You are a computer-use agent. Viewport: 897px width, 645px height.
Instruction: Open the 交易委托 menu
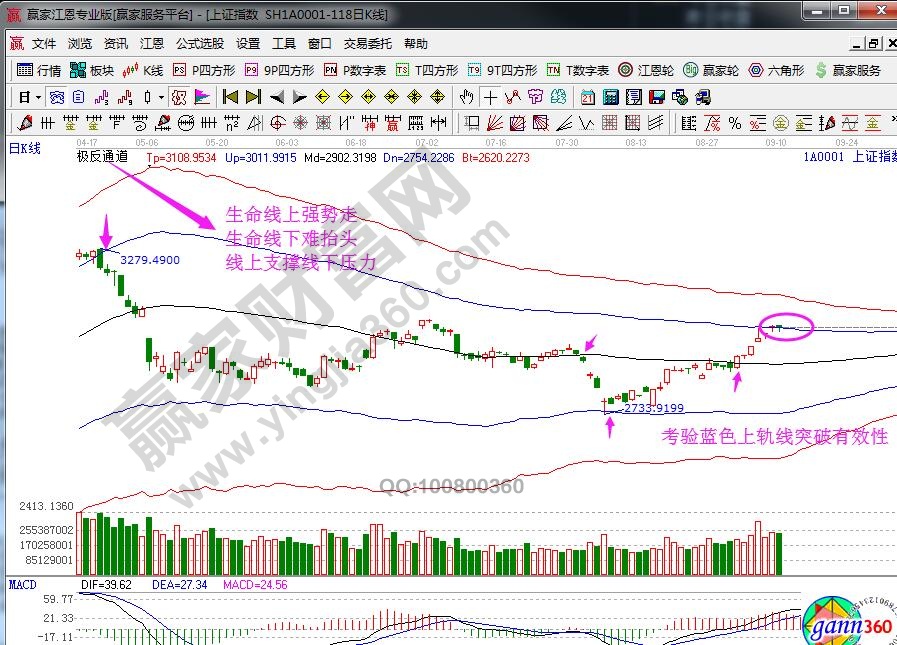click(368, 44)
